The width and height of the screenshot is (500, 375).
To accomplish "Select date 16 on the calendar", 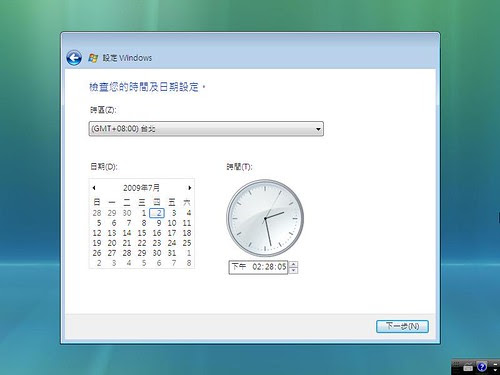I will coord(157,233).
